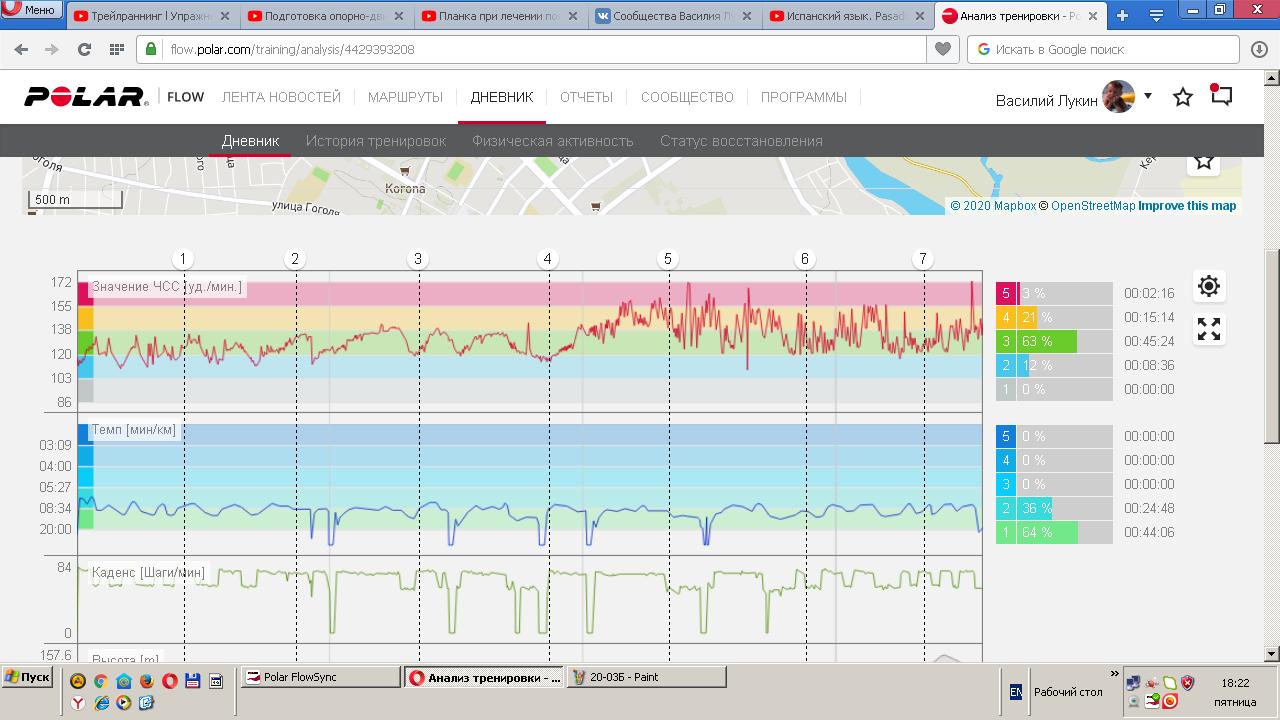Click the heart rate zone 5 swatch
Screen dimensions: 1280x720
pyautogui.click(x=1006, y=293)
